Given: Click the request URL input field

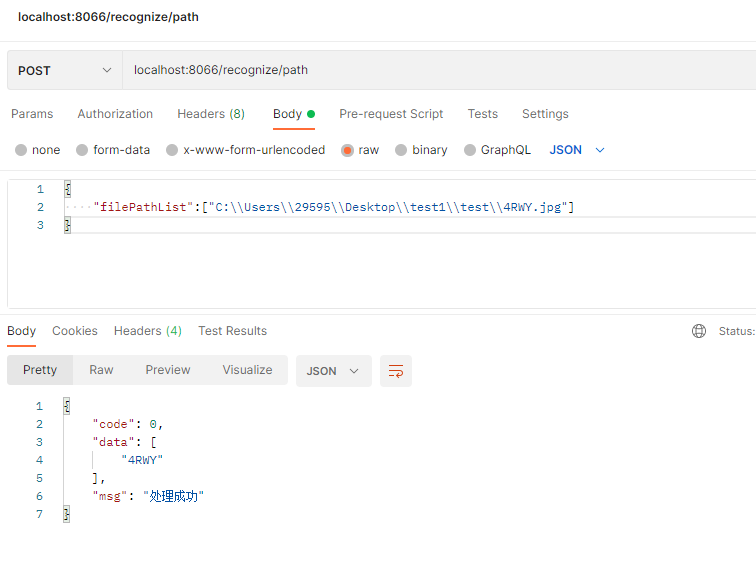Looking at the screenshot, I should tap(430, 71).
